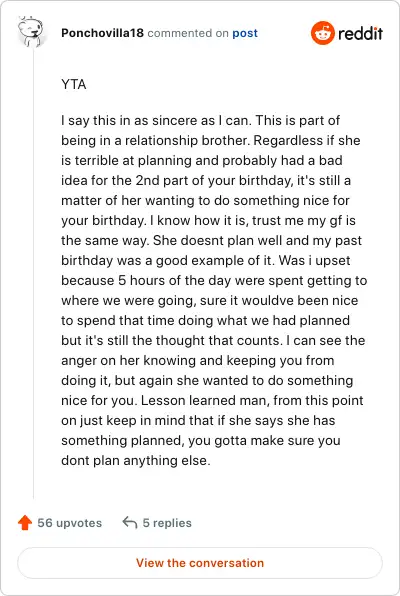Open the "5 replies" link
Screen dimensions: 400x596
[167, 523]
